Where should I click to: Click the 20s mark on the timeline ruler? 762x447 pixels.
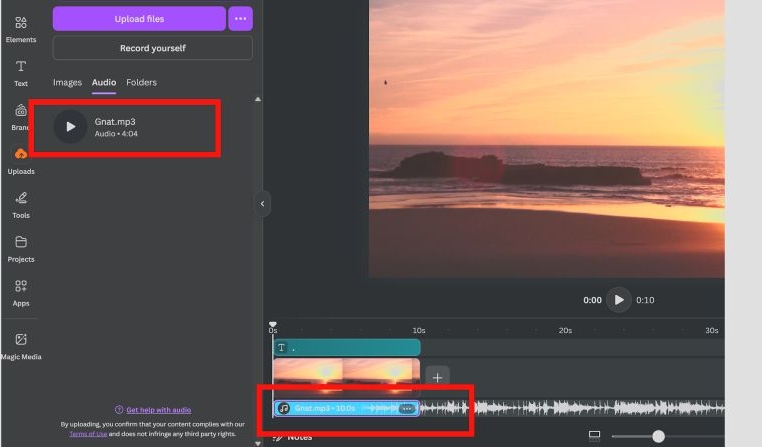[565, 330]
